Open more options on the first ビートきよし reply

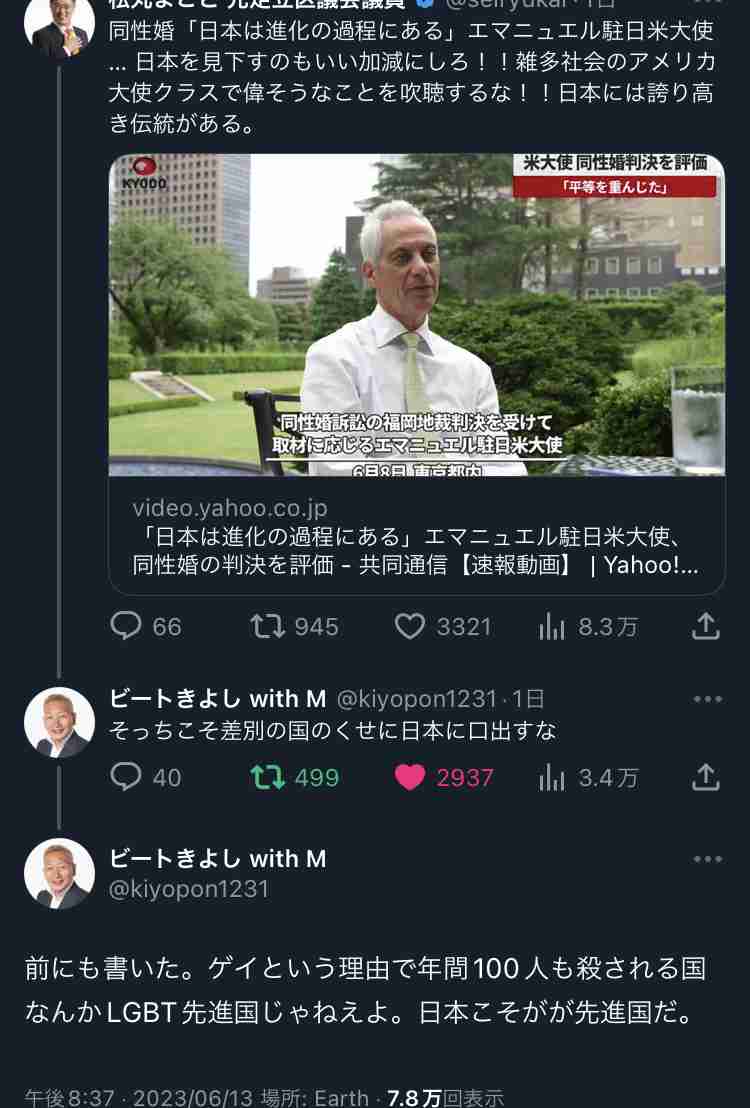point(708,699)
